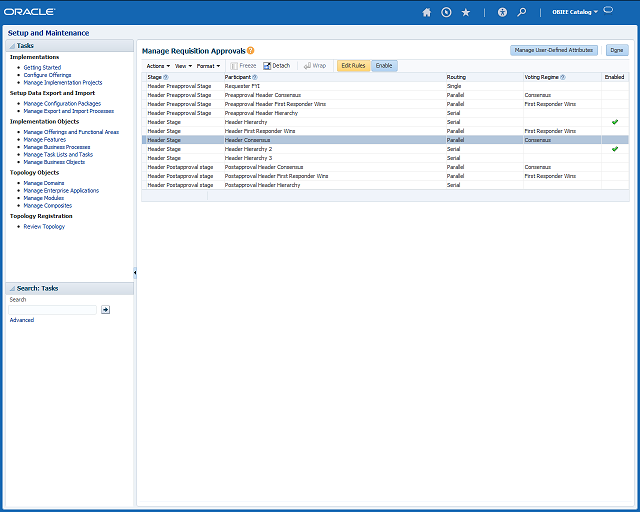This screenshot has height=512, width=640.
Task: Open Manage Business Objects link
Action: point(54,162)
